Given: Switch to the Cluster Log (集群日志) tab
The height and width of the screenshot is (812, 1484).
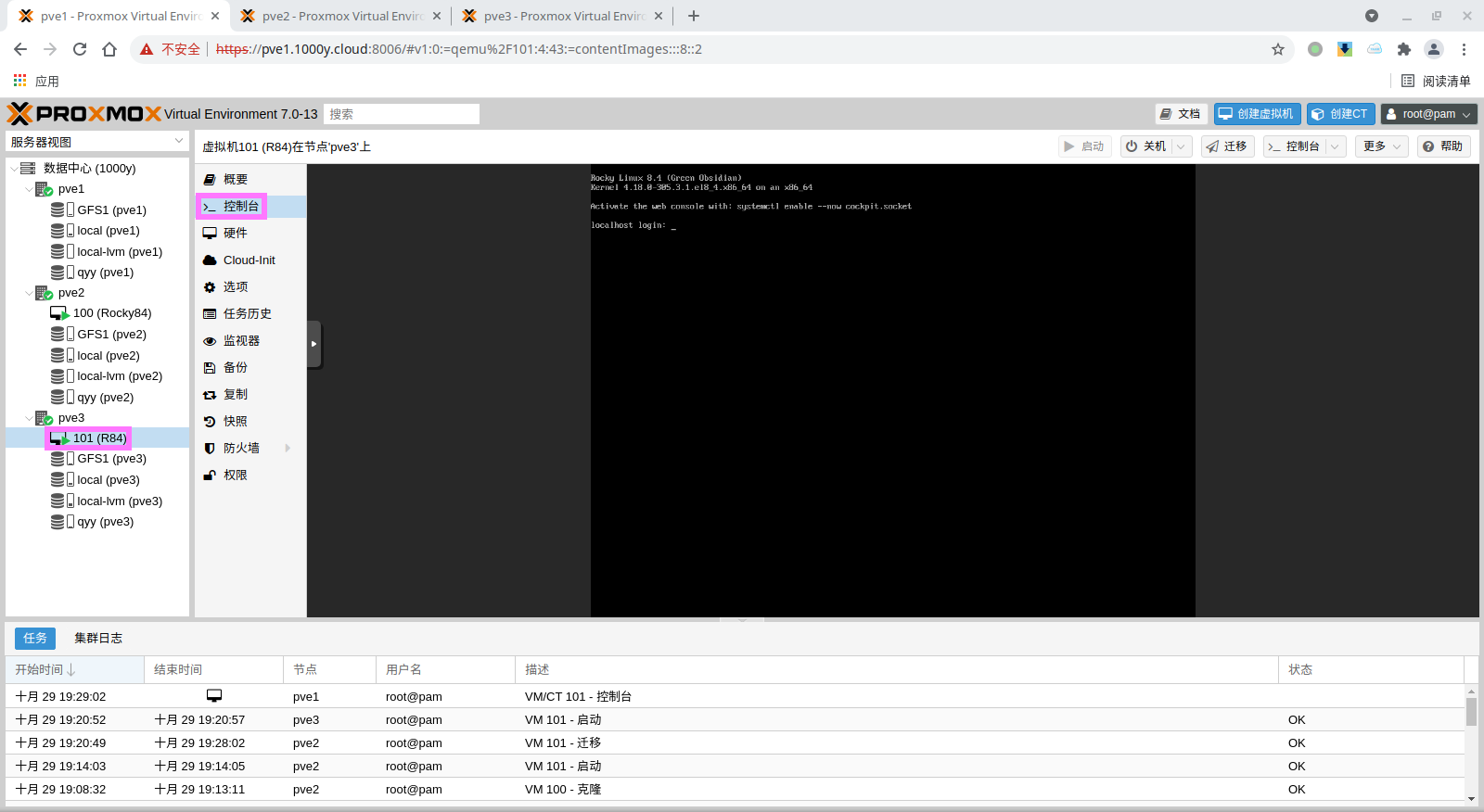Looking at the screenshot, I should point(98,638).
